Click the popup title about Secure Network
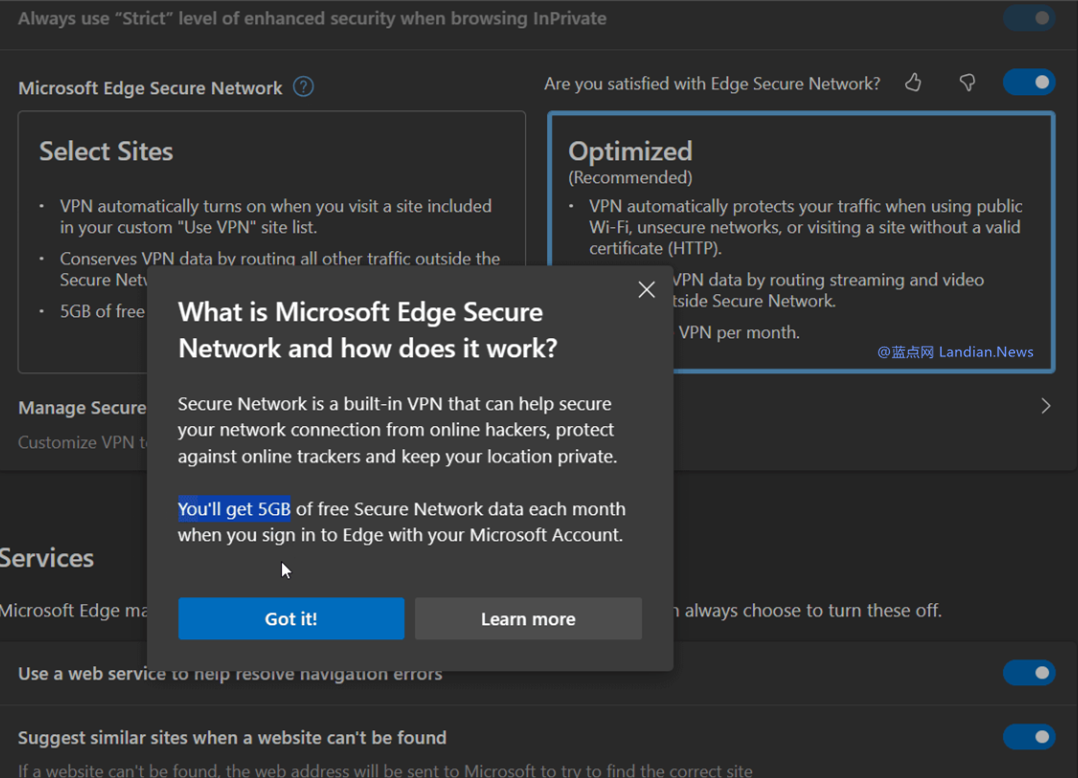 pyautogui.click(x=367, y=329)
